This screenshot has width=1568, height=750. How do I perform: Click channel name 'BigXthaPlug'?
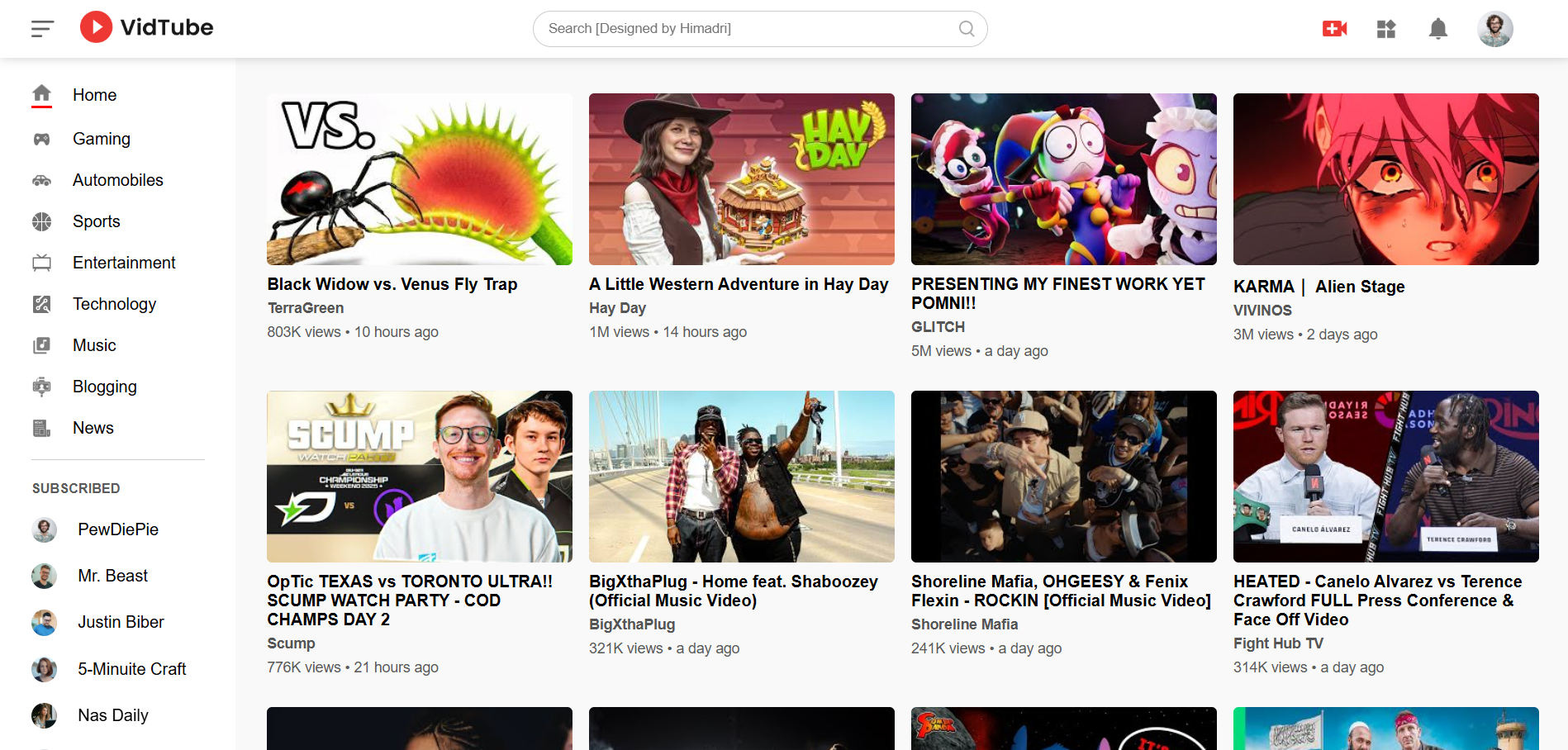pos(632,624)
